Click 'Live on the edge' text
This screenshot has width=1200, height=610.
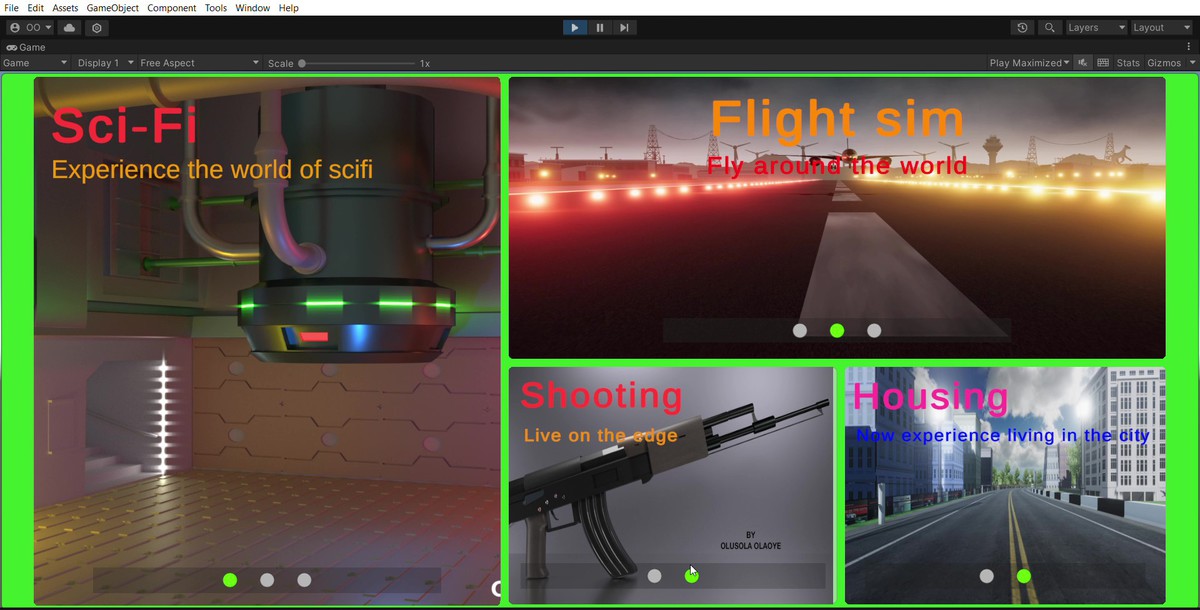pyautogui.click(x=601, y=435)
